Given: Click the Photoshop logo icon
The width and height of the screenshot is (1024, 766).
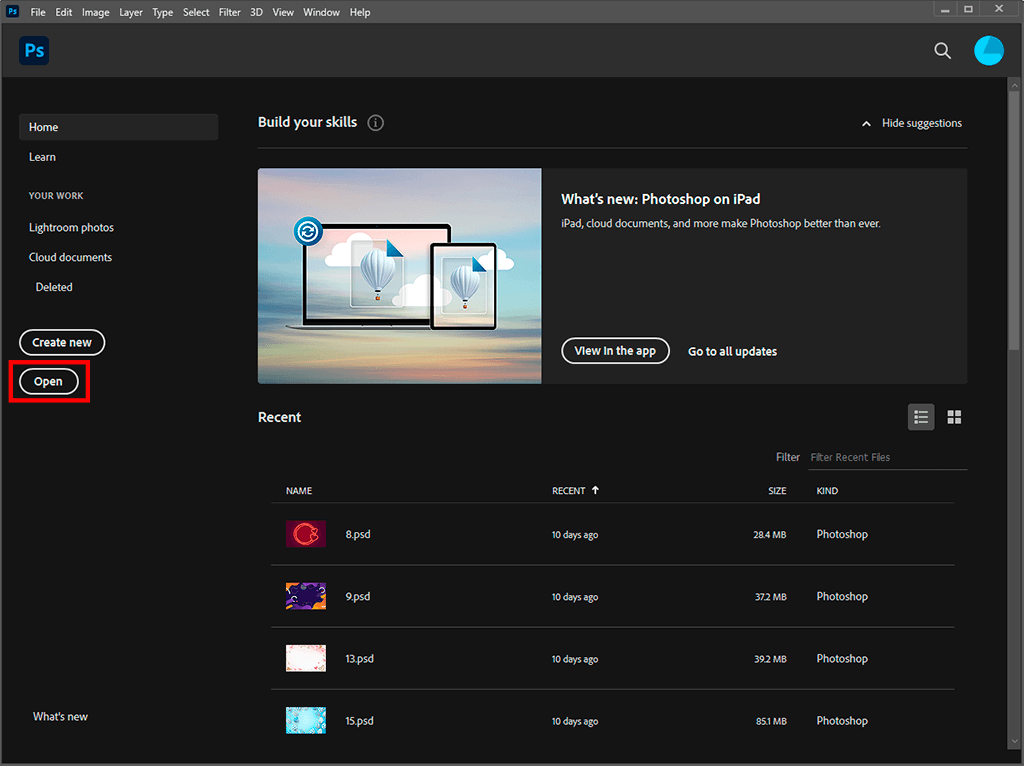Looking at the screenshot, I should pyautogui.click(x=34, y=51).
